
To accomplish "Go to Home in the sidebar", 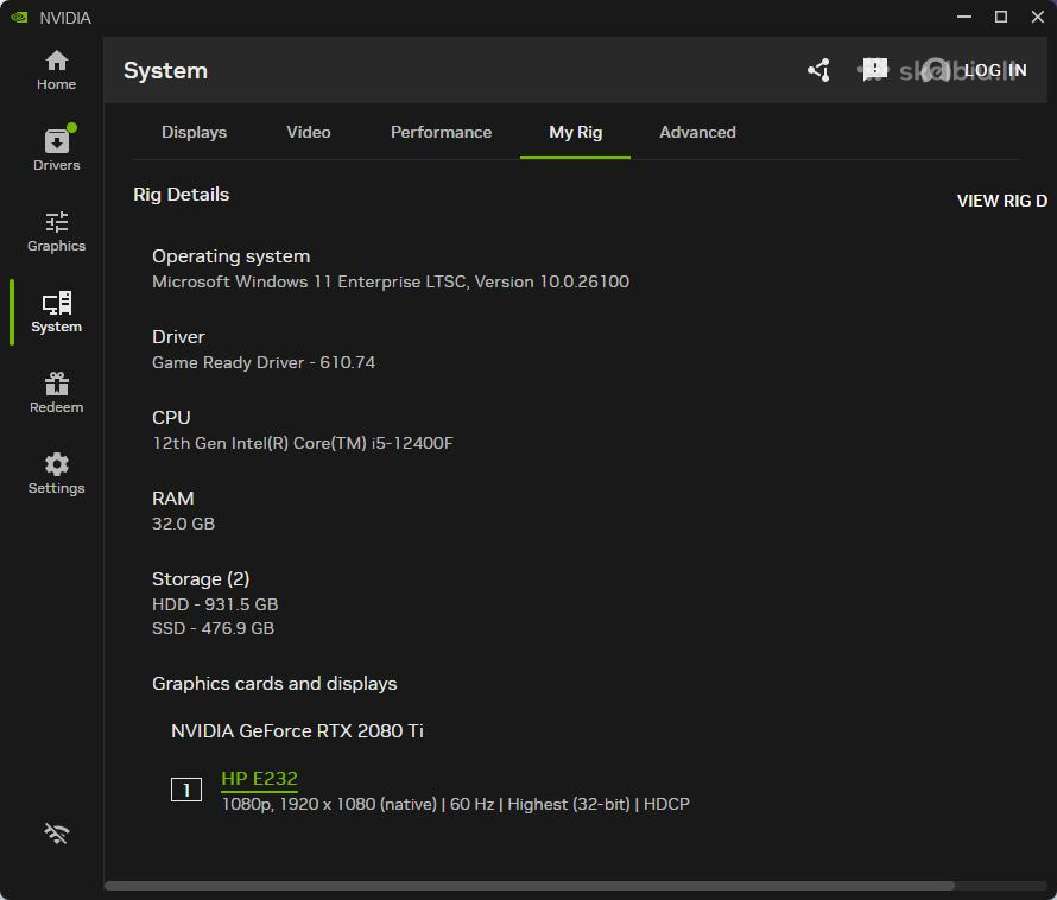I will (57, 70).
